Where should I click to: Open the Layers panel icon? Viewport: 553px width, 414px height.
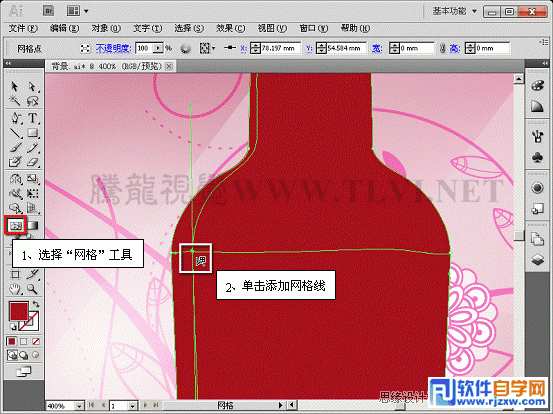[x=537, y=260]
